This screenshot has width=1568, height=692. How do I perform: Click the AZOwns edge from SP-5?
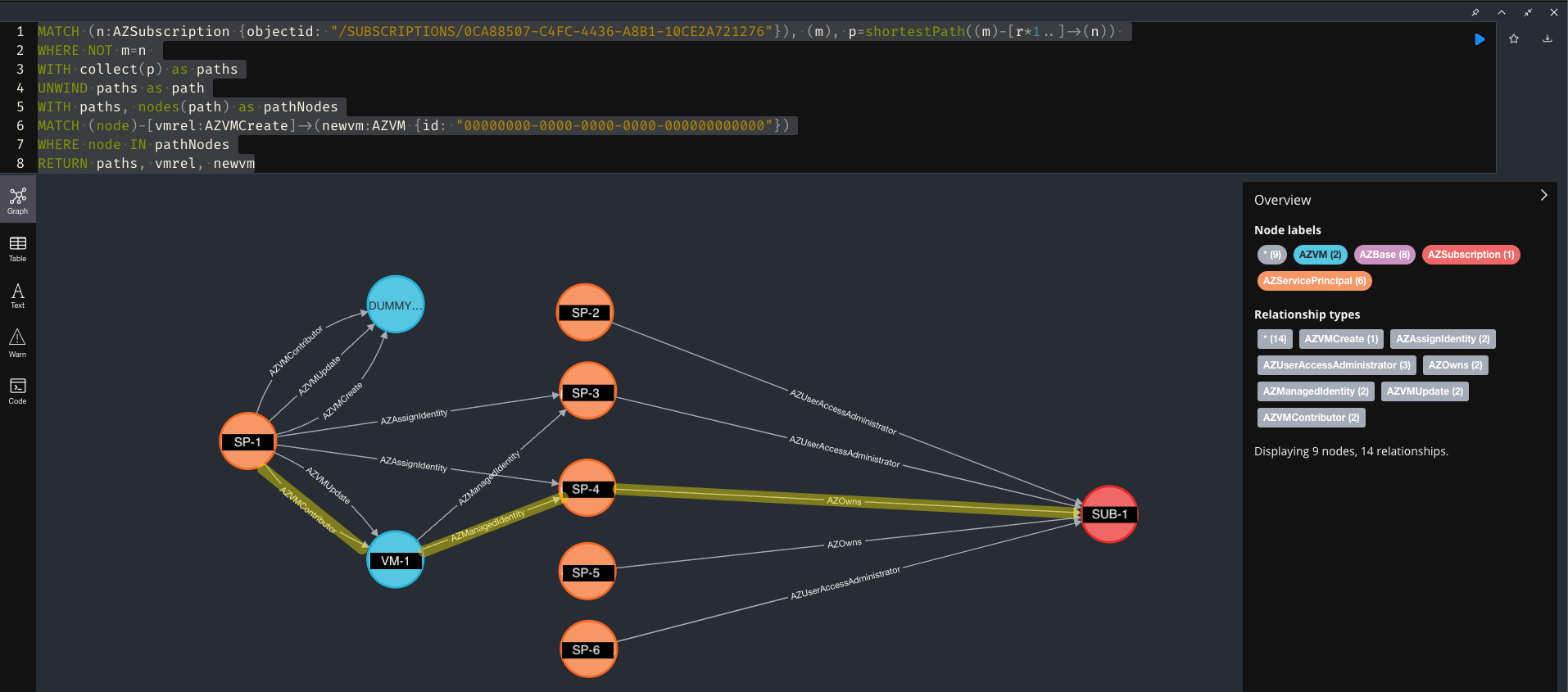point(844,544)
